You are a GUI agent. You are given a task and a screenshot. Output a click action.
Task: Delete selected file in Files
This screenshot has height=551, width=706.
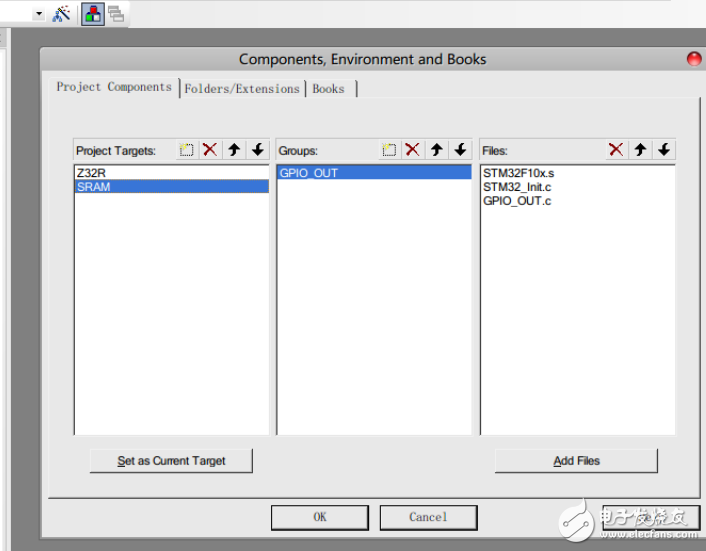coord(616,149)
